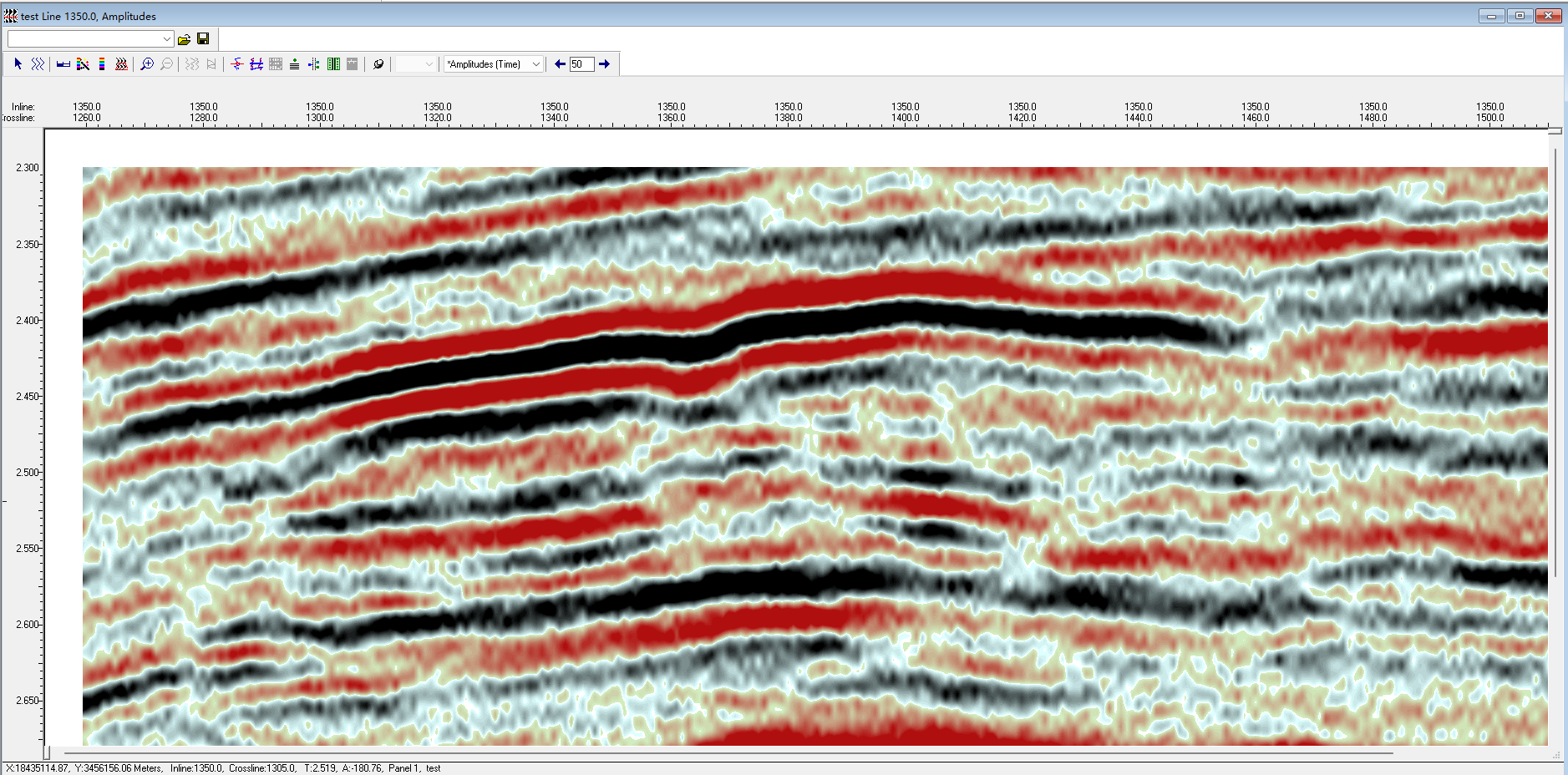Click the grayed wavy traces icon
The image size is (1568, 775).
click(x=192, y=63)
